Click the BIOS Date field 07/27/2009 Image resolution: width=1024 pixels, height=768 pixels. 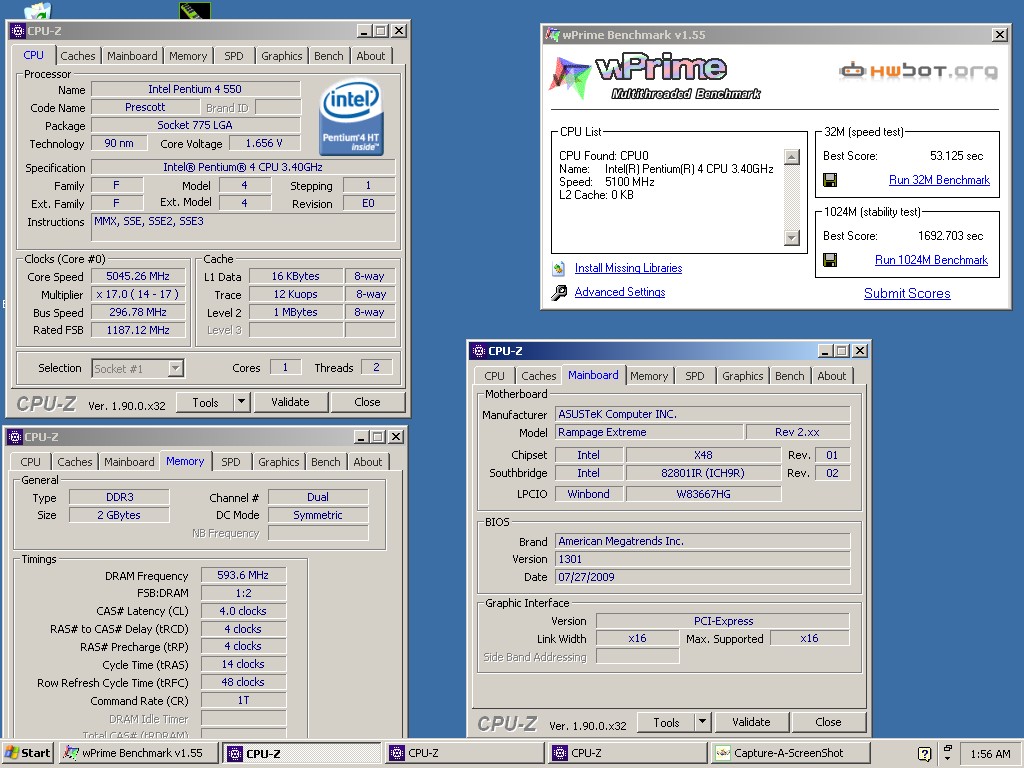pyautogui.click(x=703, y=577)
